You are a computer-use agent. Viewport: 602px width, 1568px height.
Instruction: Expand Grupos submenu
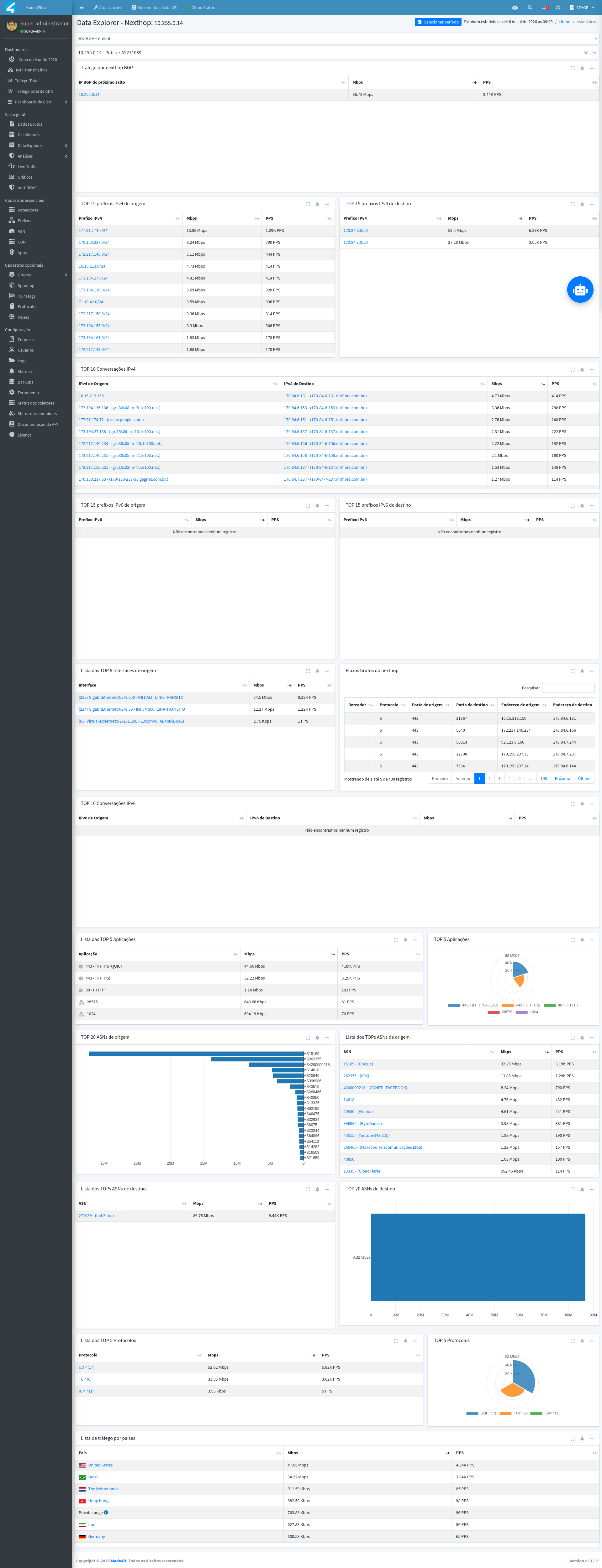[x=36, y=274]
